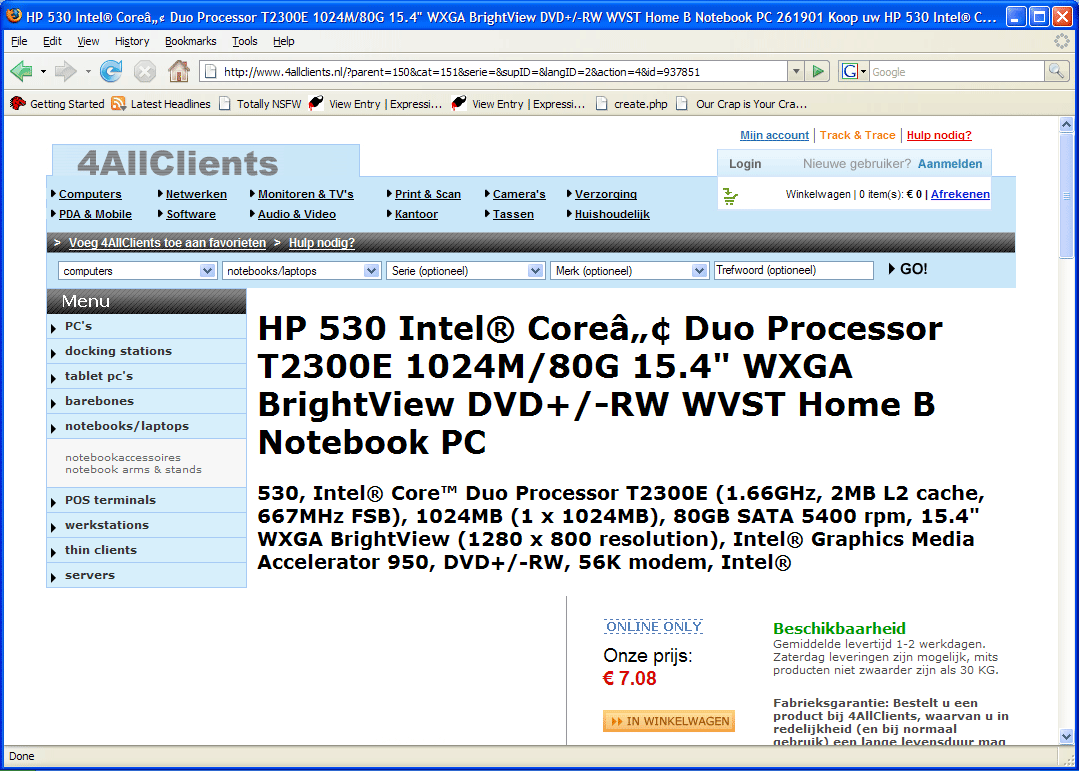1079x771 pixels.
Task: Click the Google search magnifier icon
Action: click(1055, 72)
